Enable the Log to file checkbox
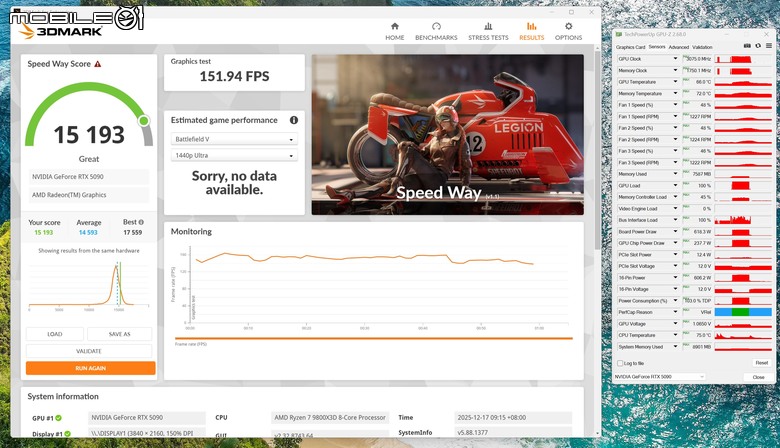Screen dimensions: 780x448 (620, 363)
